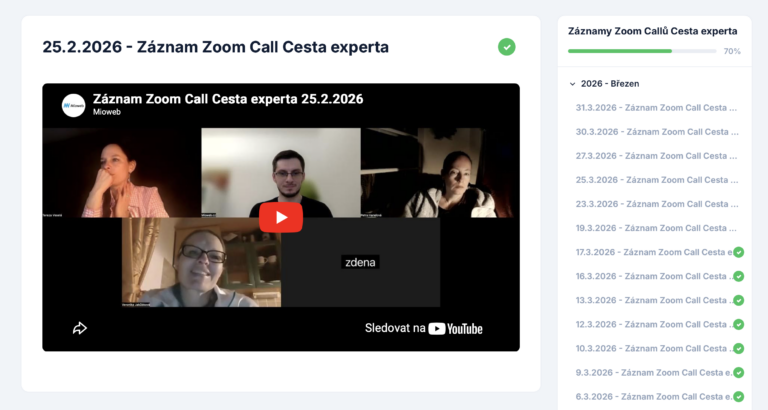Image resolution: width=768 pixels, height=410 pixels.
Task: Toggle the green completion check beside lesson title
Action: [x=506, y=47]
